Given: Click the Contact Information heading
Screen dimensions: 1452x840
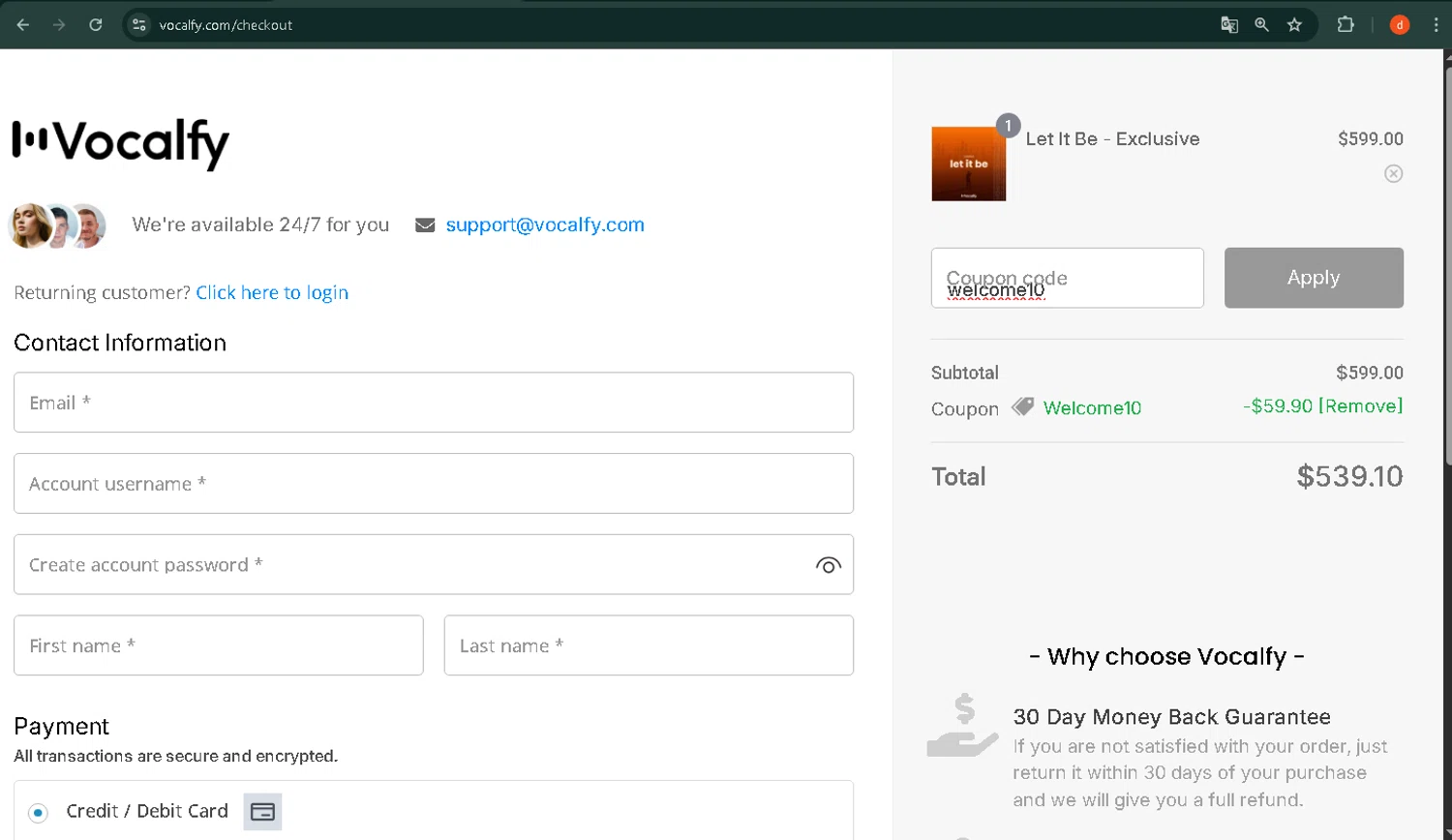Looking at the screenshot, I should click(x=120, y=343).
